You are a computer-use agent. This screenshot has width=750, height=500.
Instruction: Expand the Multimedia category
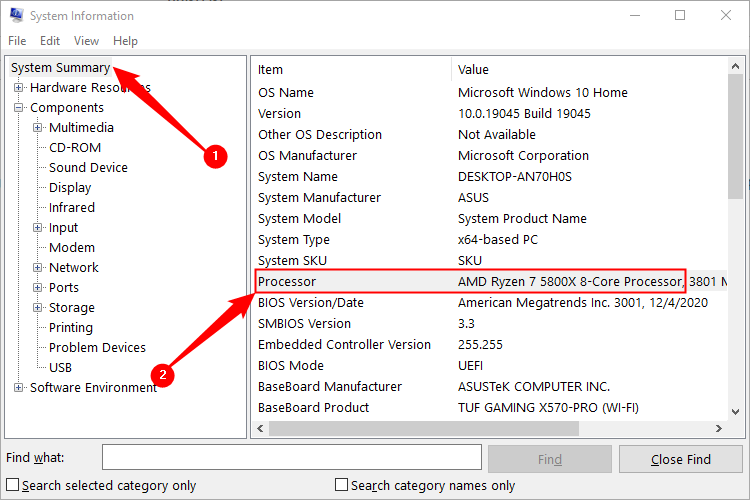38,128
